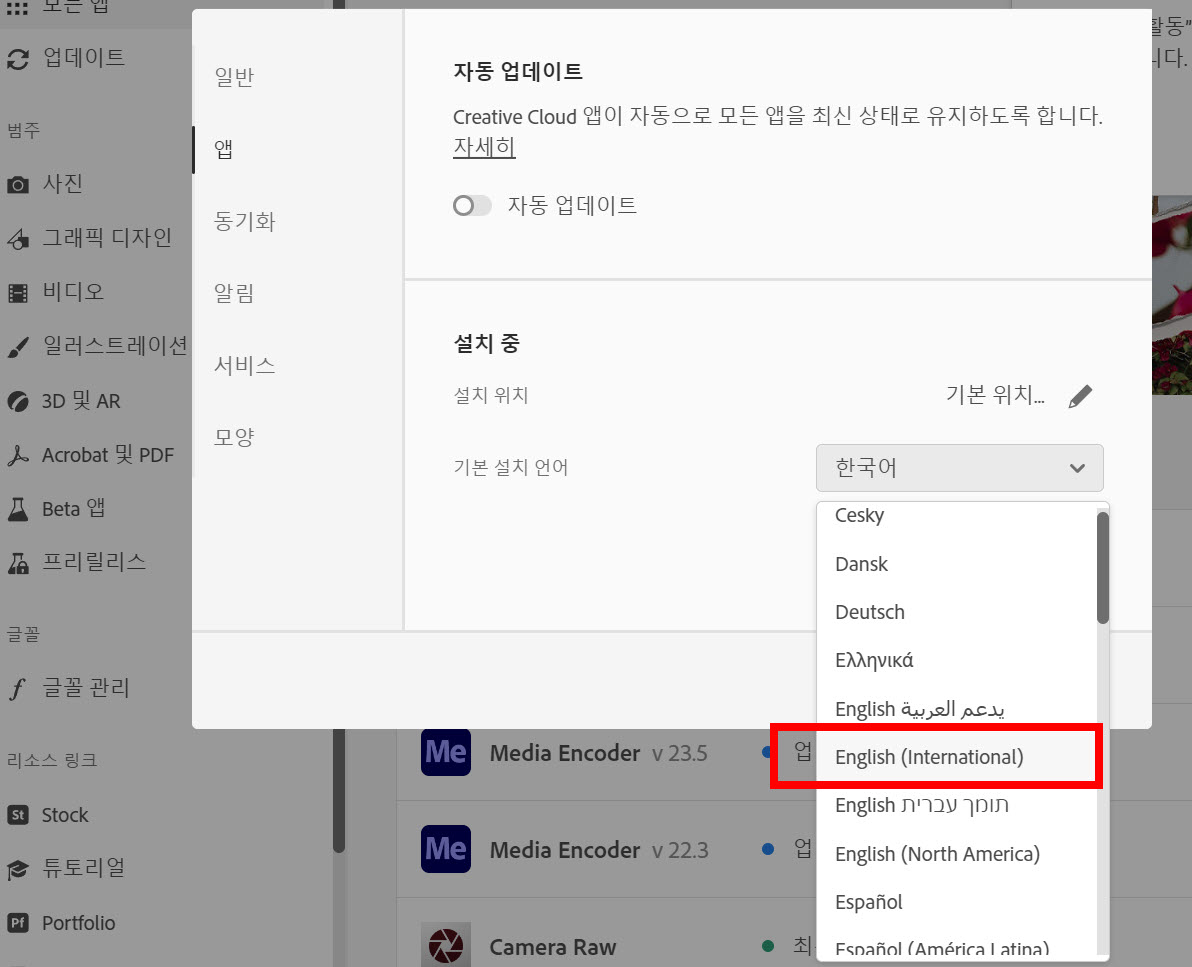This screenshot has height=967, width=1192.
Task: Click the Media Encoder v 23.5 row title
Action: tap(565, 753)
